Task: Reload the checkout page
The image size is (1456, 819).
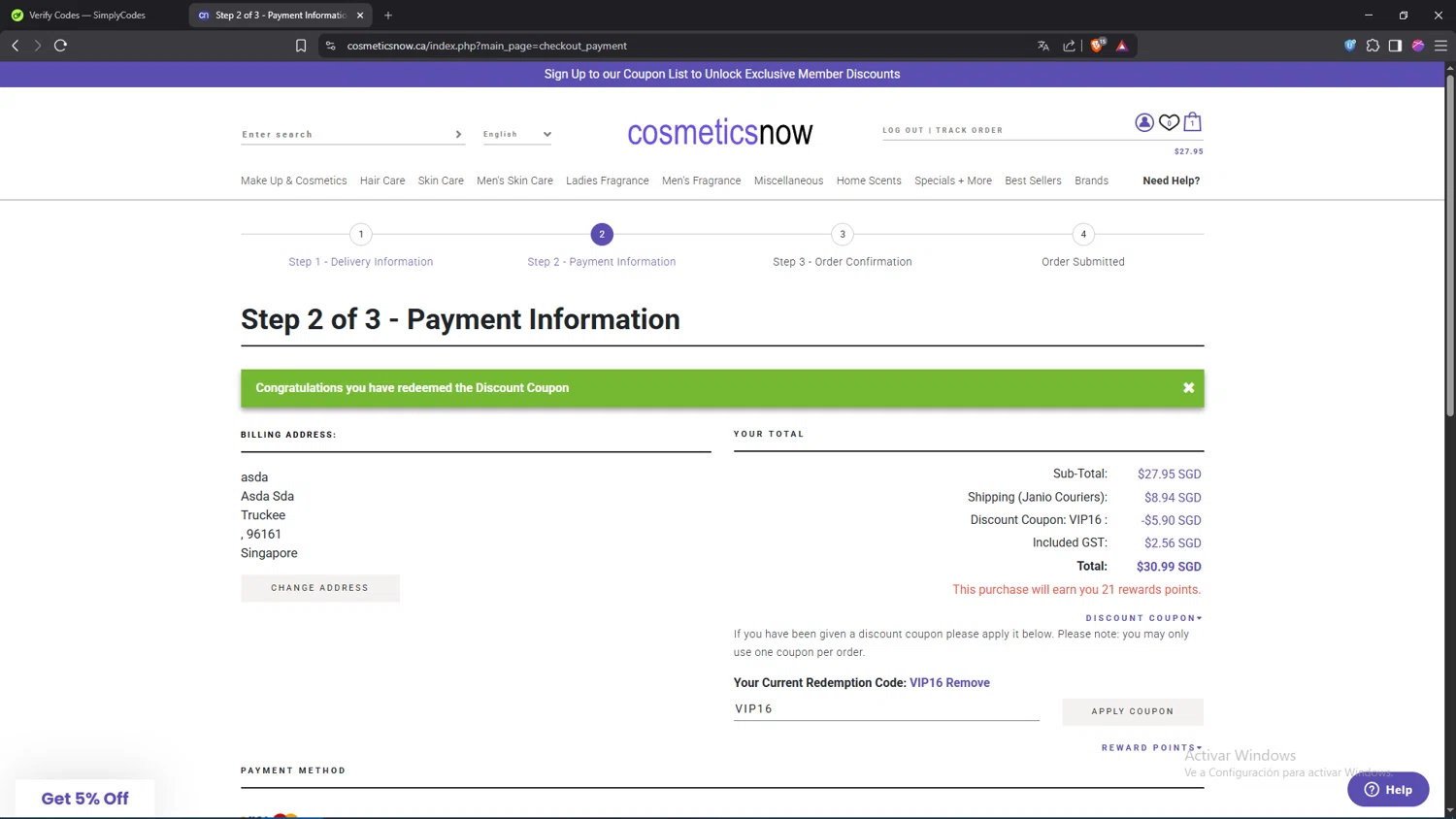Action: [x=60, y=46]
